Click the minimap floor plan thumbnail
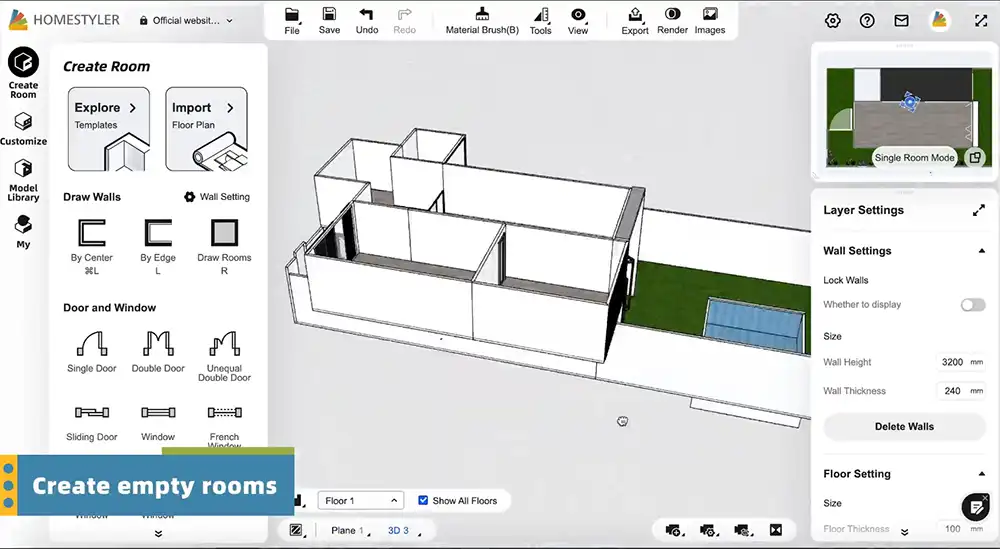This screenshot has width=1000, height=549. 909,117
